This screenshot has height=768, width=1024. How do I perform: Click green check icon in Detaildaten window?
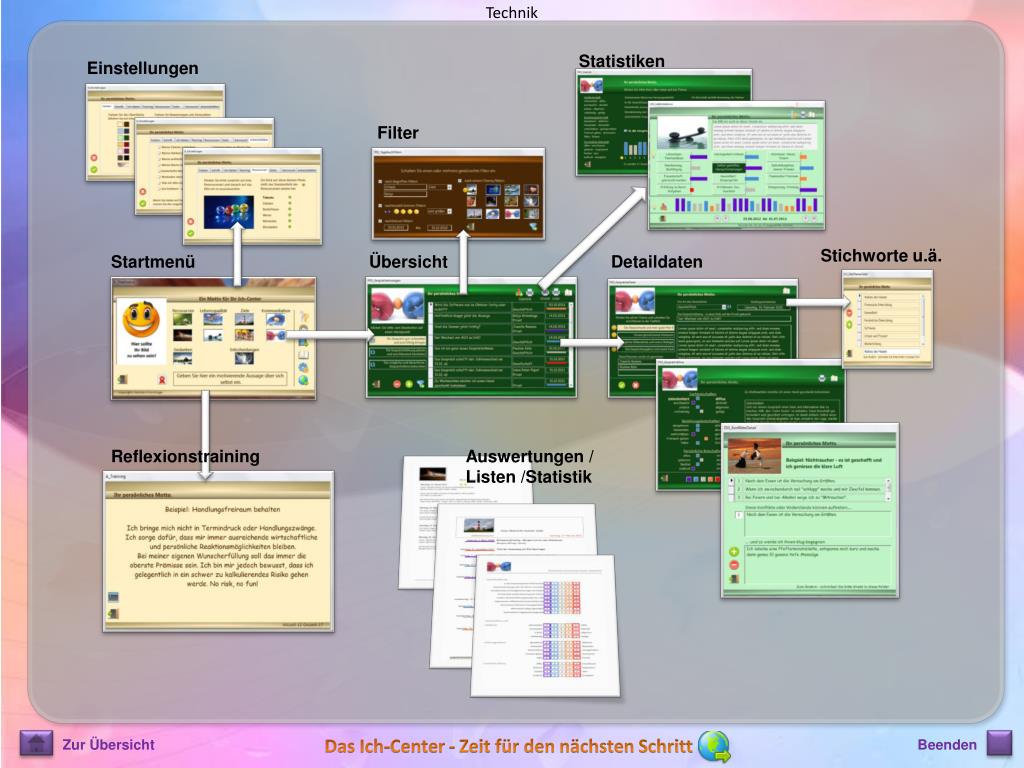pyautogui.click(x=622, y=385)
